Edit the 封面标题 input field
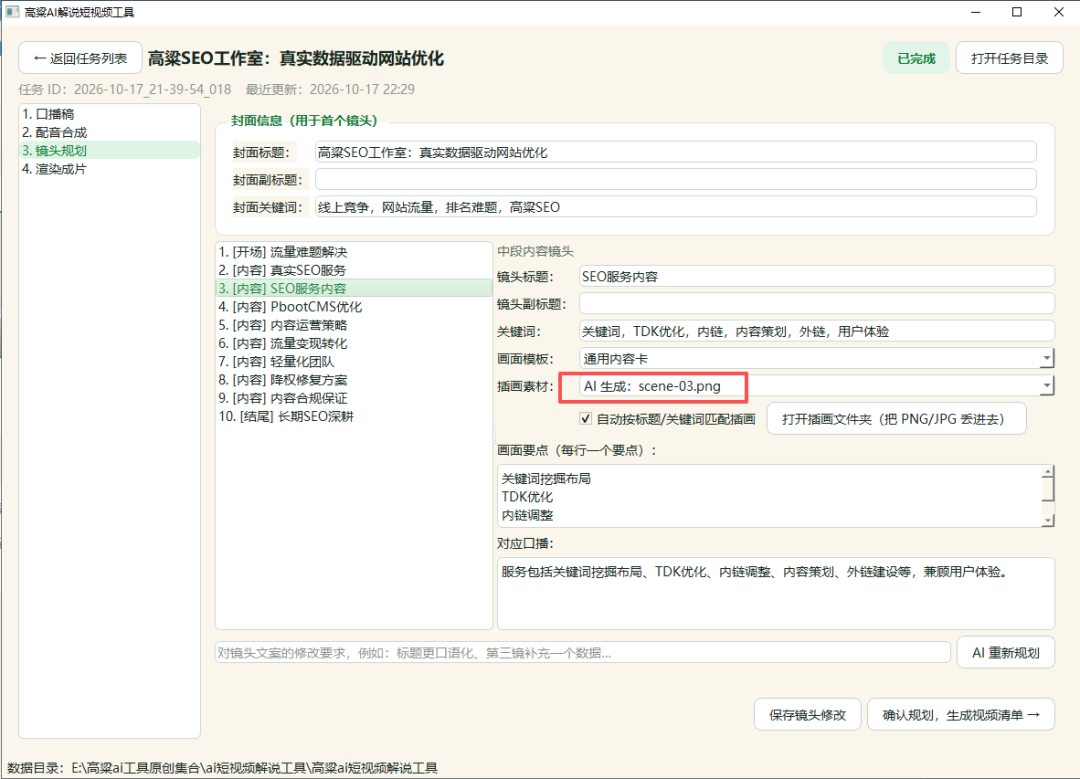1080x779 pixels. tap(676, 152)
